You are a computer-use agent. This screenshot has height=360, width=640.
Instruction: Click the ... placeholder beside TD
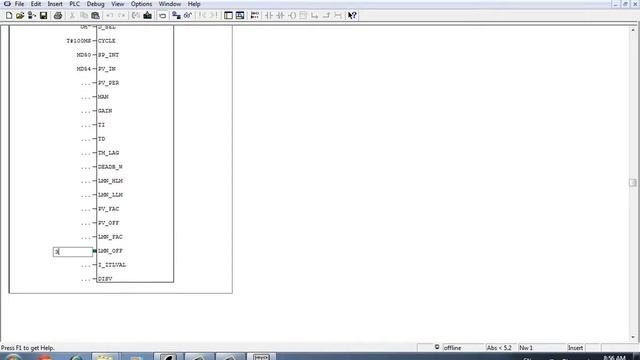(x=86, y=140)
